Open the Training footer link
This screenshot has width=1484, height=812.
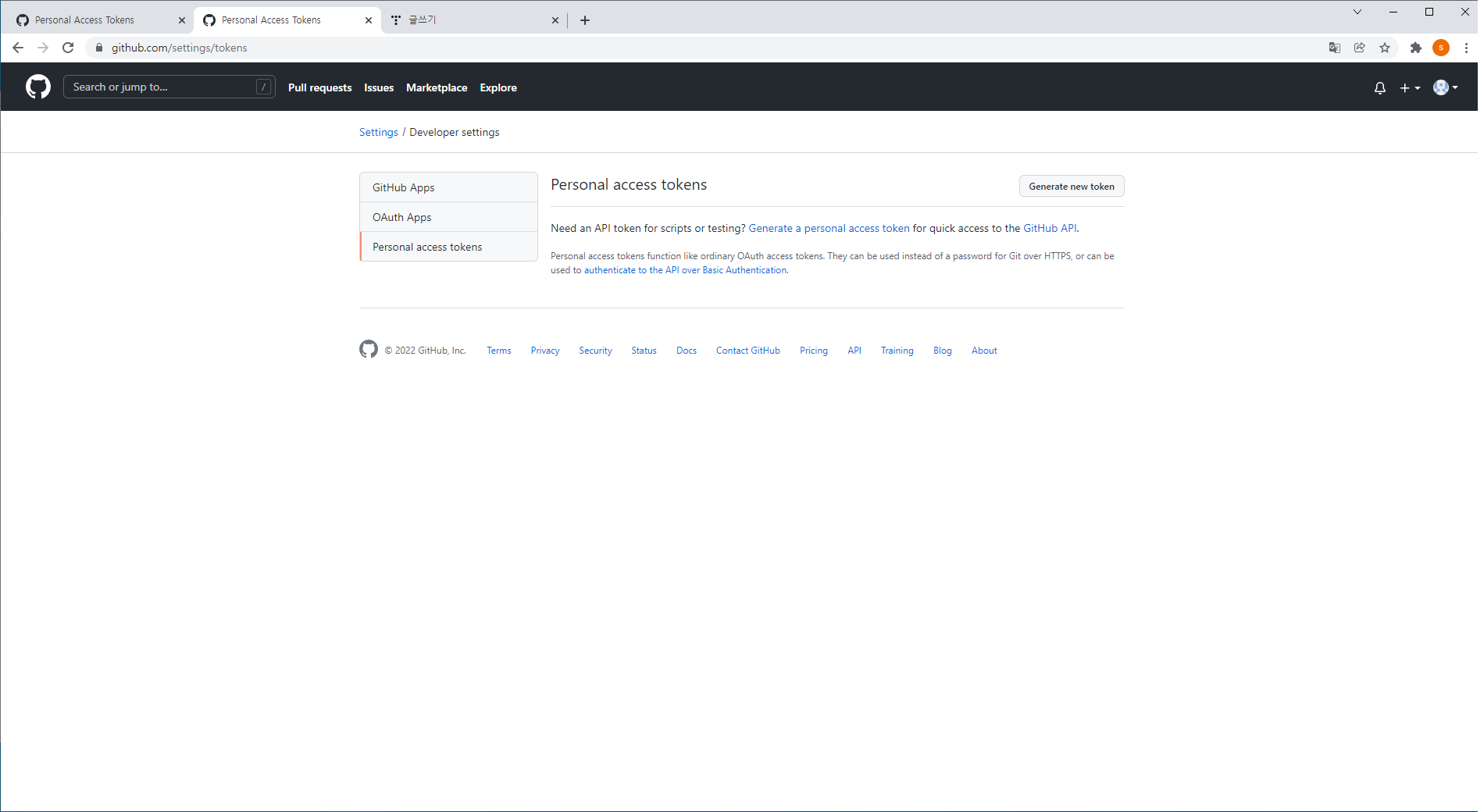point(897,351)
